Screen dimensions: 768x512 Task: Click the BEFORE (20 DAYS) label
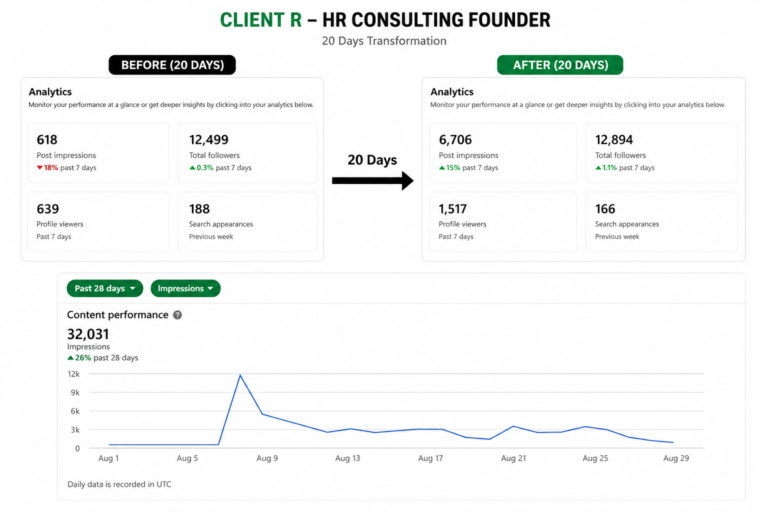[x=172, y=65]
